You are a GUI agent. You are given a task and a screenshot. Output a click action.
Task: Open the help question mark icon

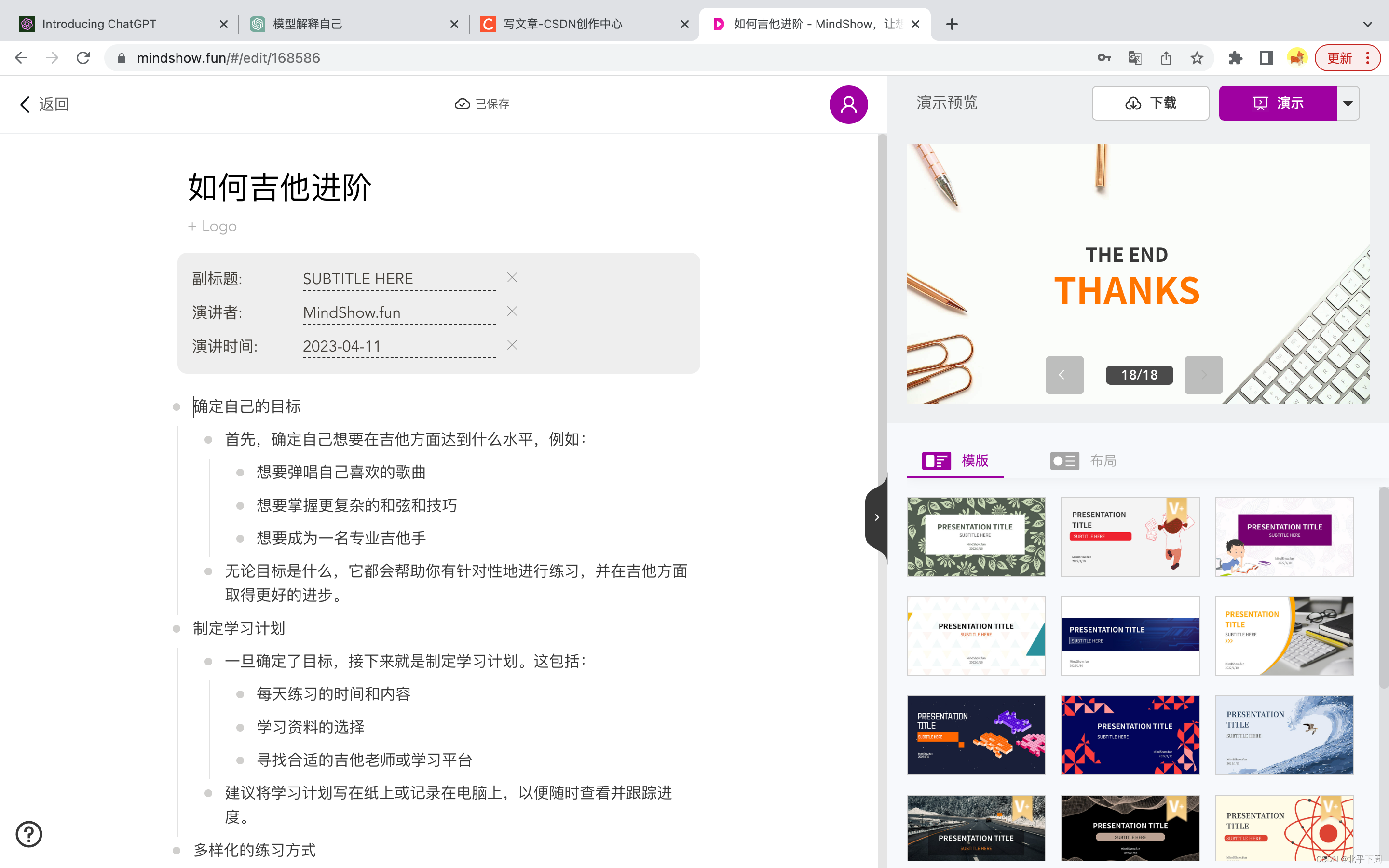pyautogui.click(x=29, y=834)
